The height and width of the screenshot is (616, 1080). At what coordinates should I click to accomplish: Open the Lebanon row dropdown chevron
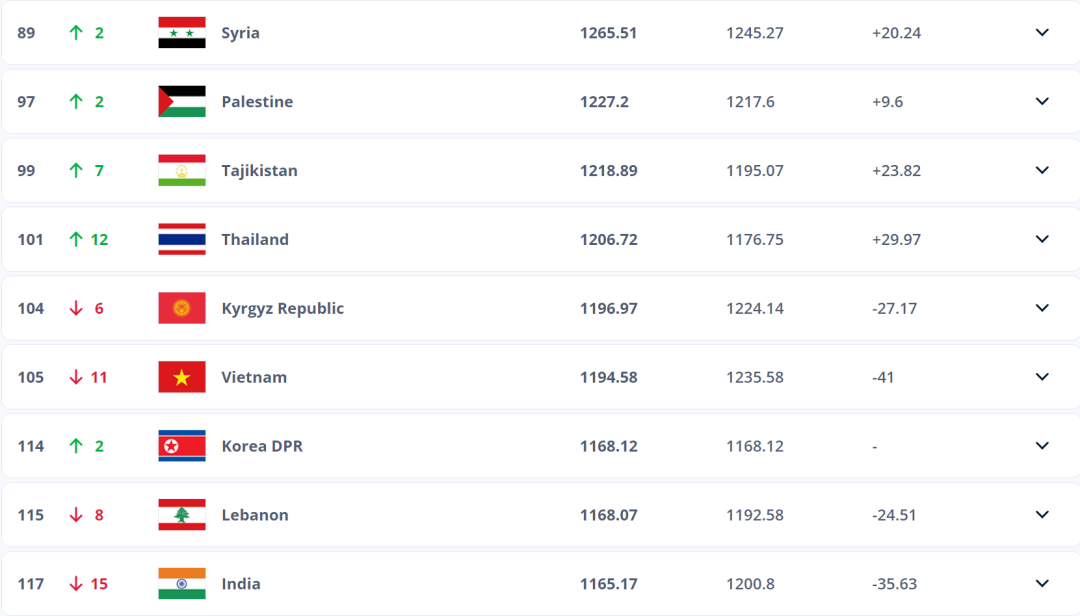[x=1042, y=515]
